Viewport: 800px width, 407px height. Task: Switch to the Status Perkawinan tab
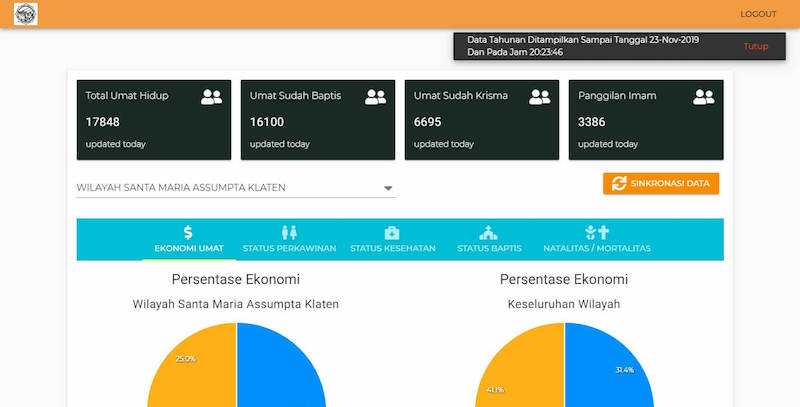[290, 248]
